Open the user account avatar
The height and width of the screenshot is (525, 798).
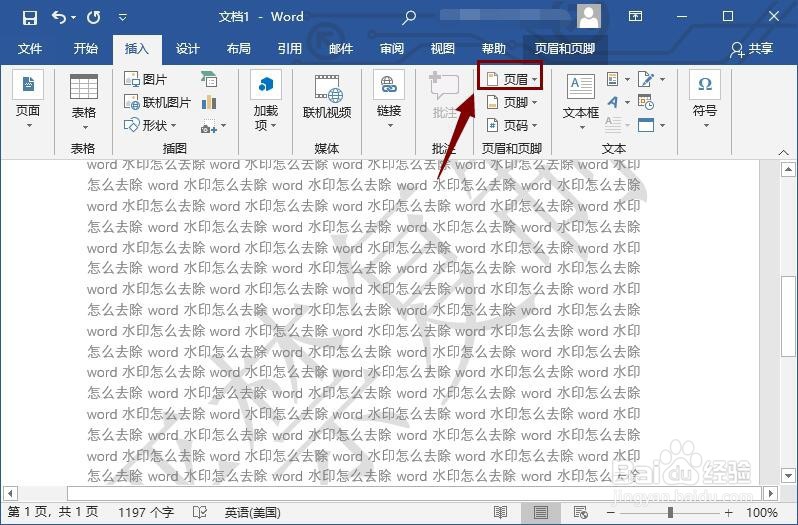click(589, 16)
